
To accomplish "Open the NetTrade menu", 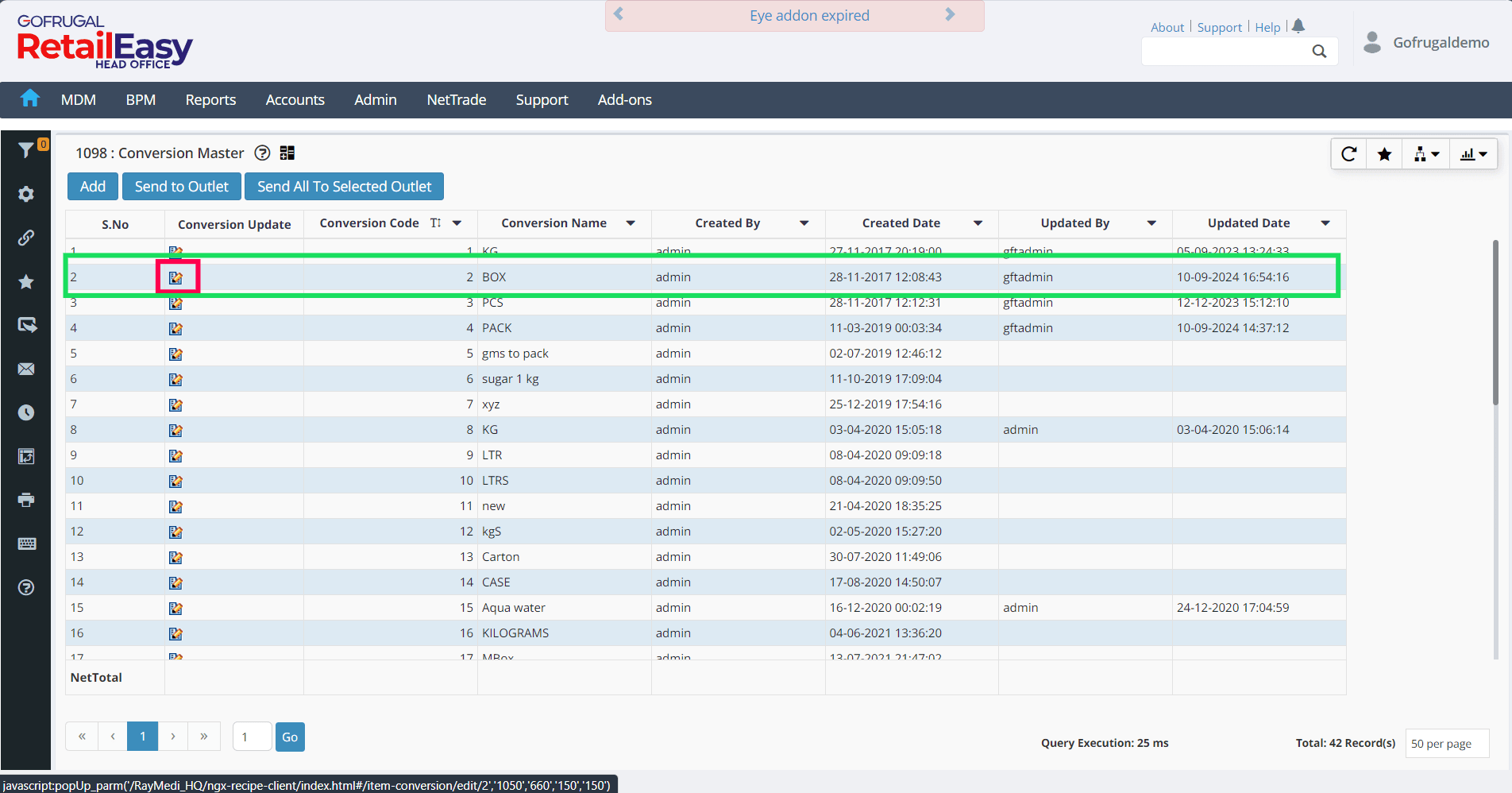I will click(x=456, y=100).
